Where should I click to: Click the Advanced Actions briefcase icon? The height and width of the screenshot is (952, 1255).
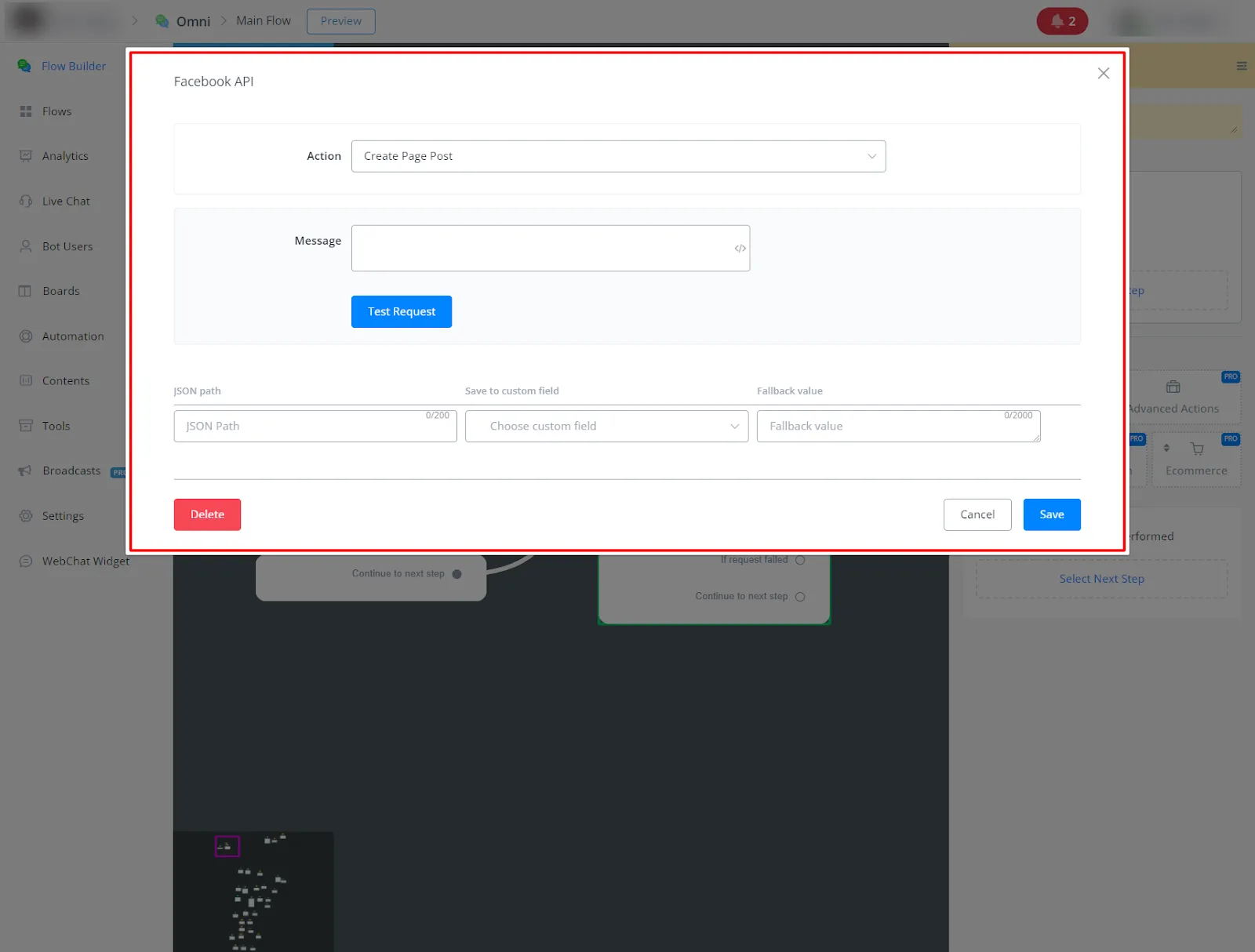1173,387
